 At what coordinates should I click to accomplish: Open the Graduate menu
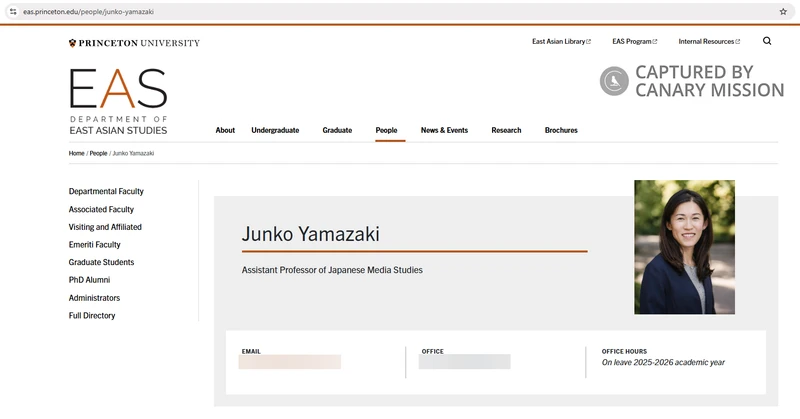tap(337, 130)
